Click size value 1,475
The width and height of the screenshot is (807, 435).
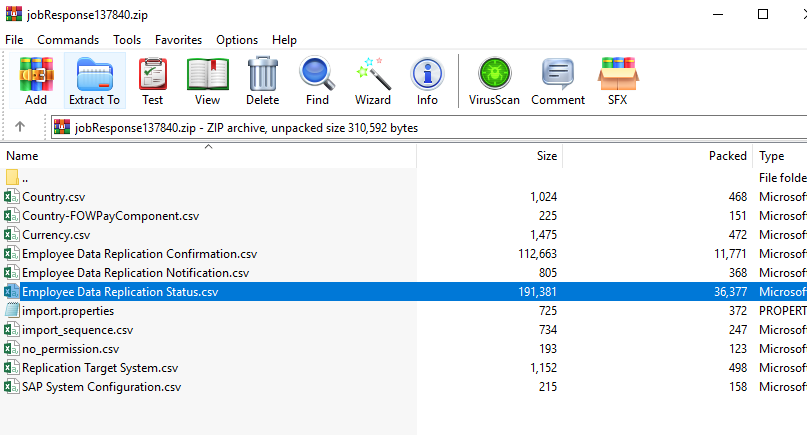click(543, 235)
